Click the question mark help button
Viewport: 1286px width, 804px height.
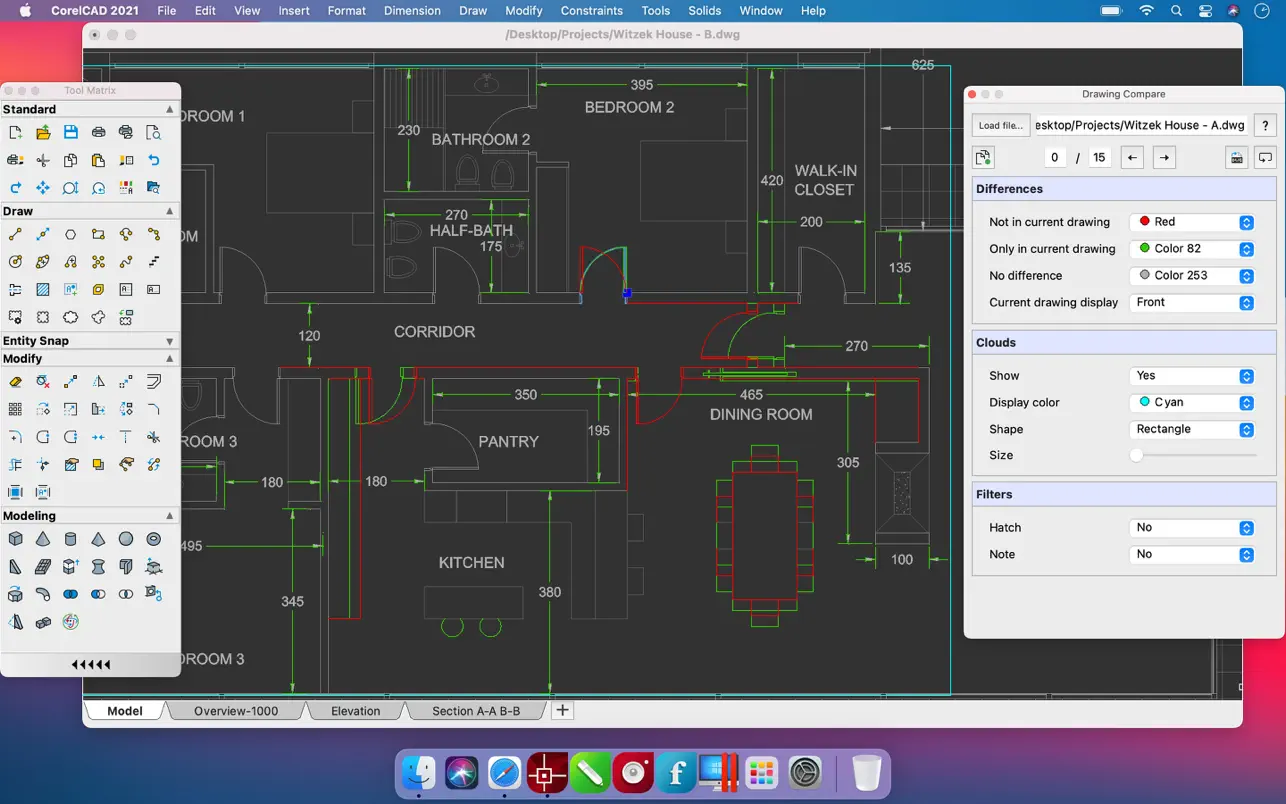(x=1265, y=125)
